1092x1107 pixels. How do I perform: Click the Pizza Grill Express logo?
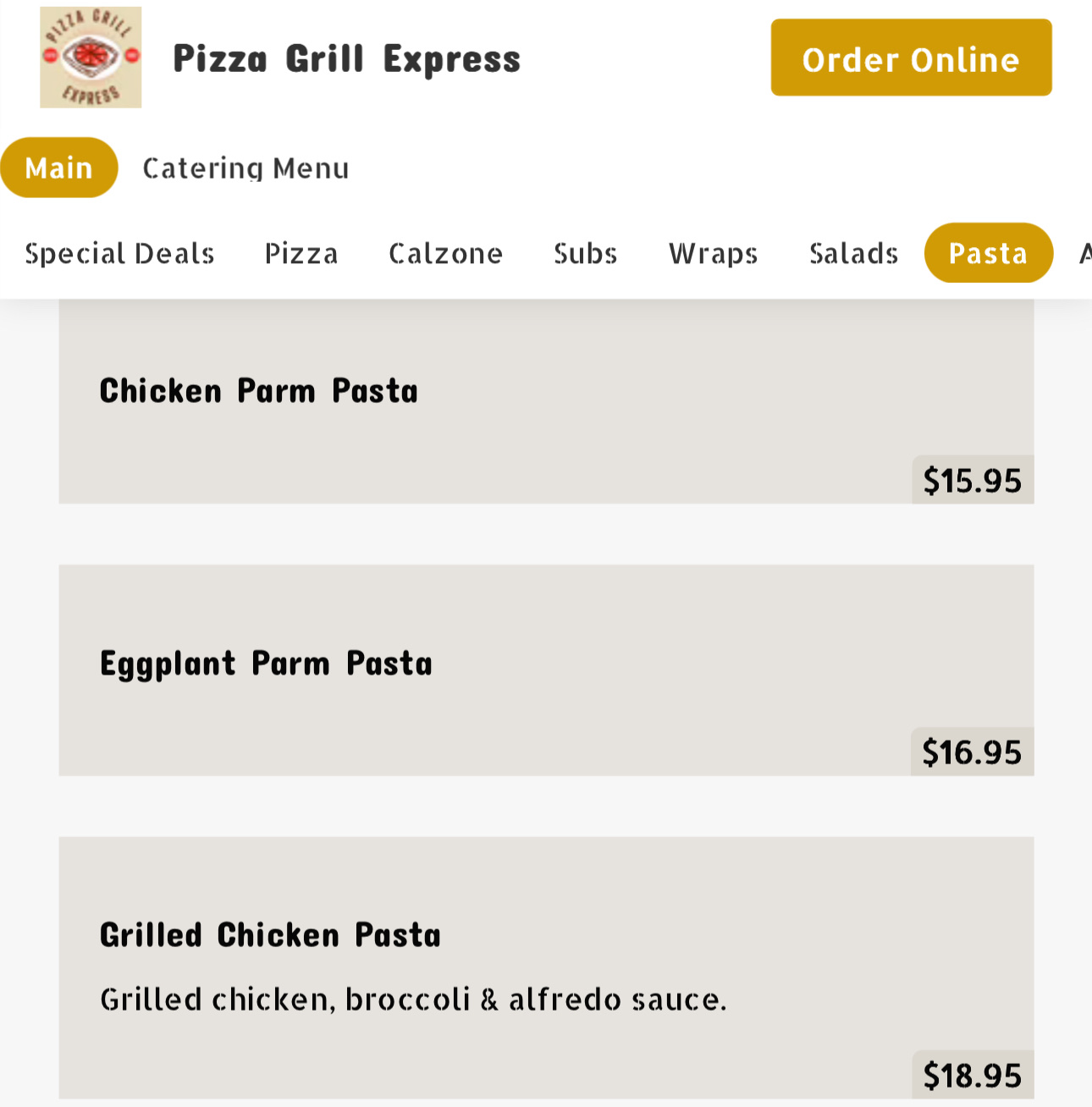(91, 58)
